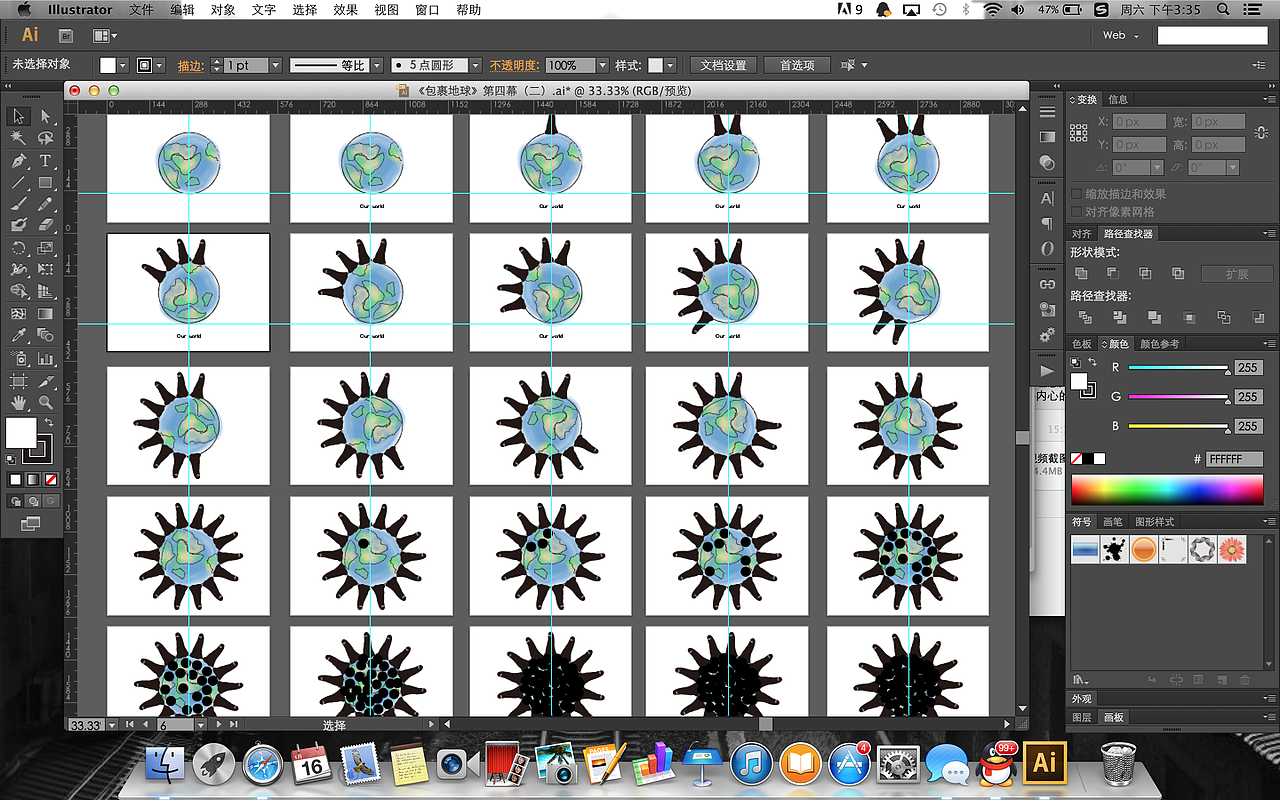Choose the Rectangle tool
The image size is (1280, 800).
[45, 182]
